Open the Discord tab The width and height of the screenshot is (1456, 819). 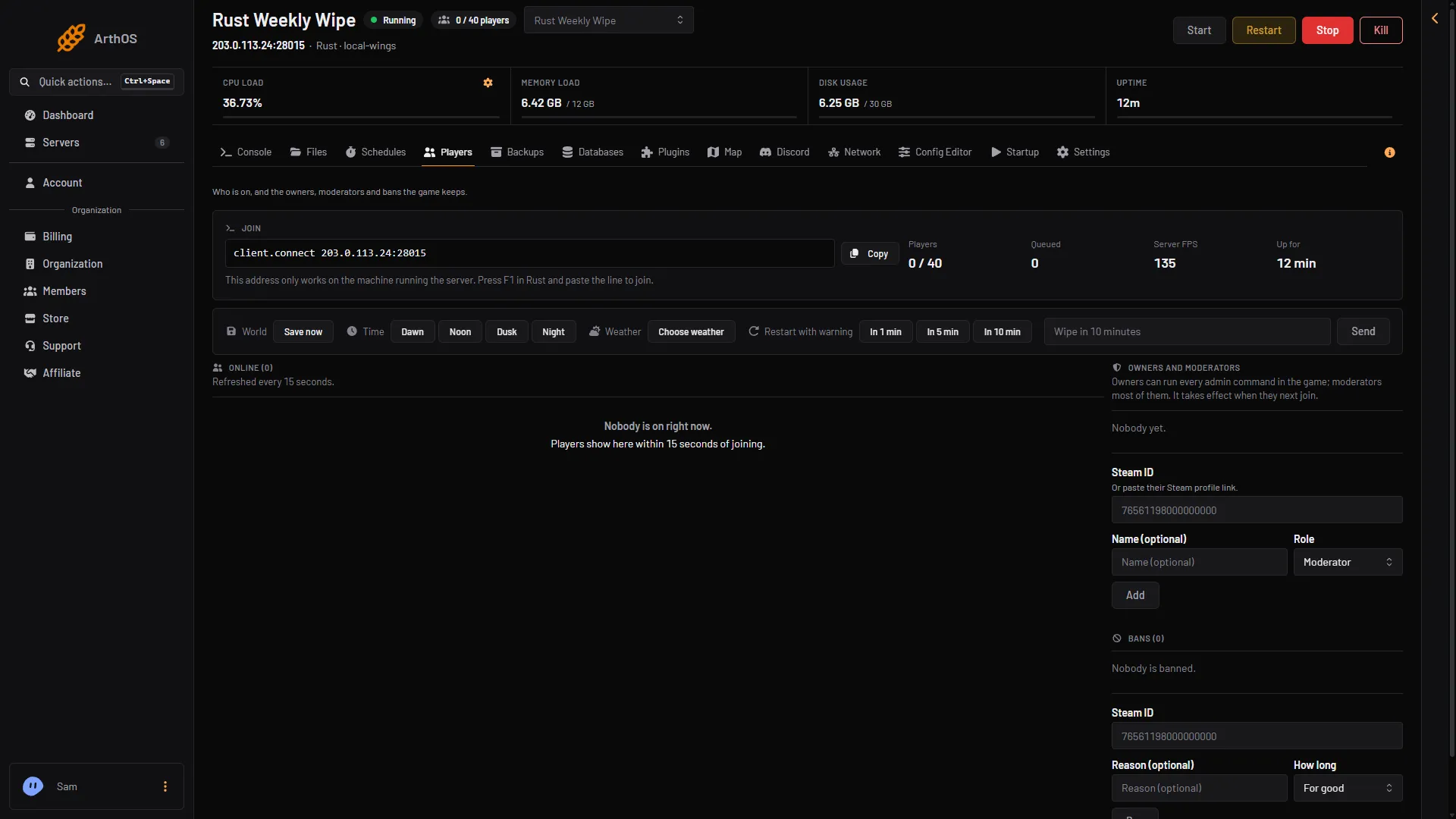[x=785, y=152]
